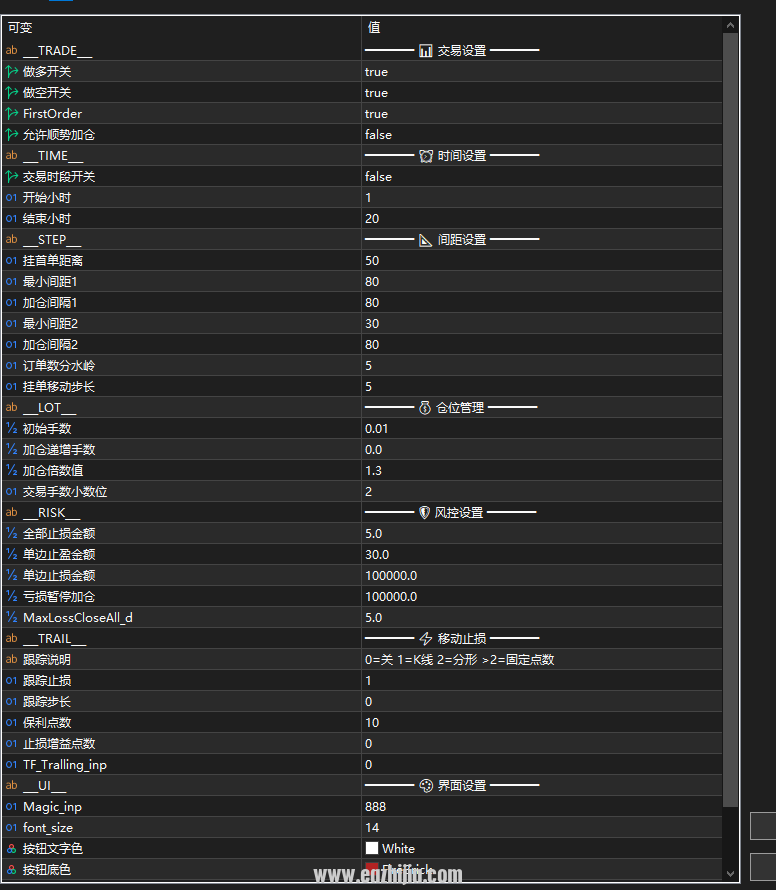Select the __LOT__ section row label
Image resolution: width=776 pixels, height=890 pixels.
[49, 408]
